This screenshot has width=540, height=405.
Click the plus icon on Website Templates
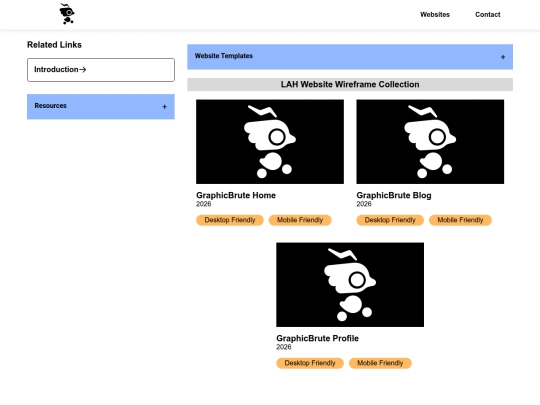(503, 57)
